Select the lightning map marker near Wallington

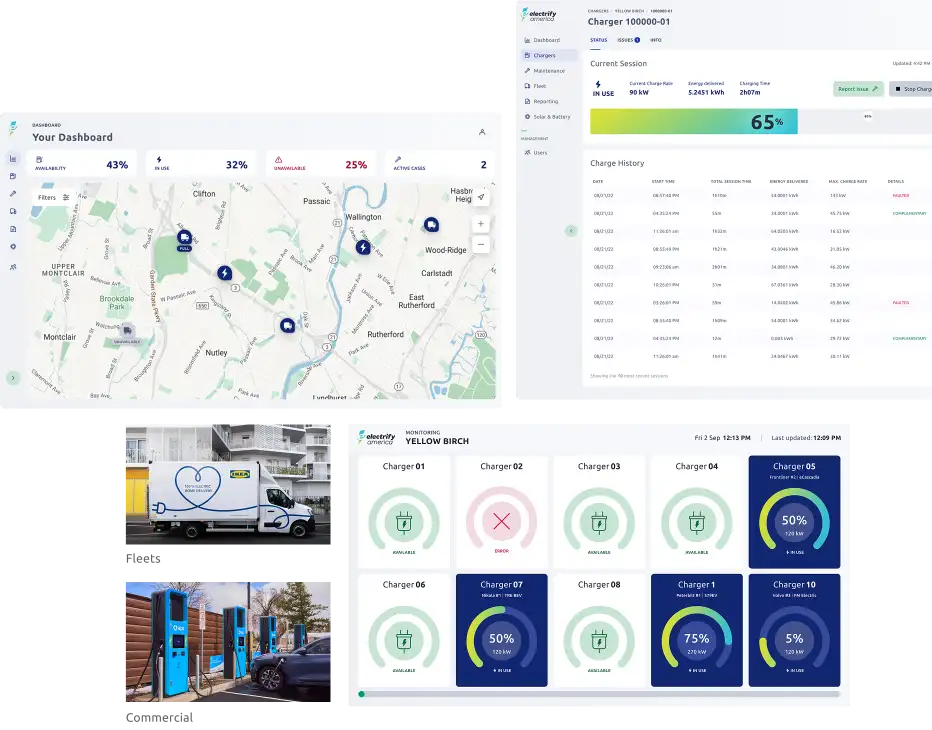point(363,247)
